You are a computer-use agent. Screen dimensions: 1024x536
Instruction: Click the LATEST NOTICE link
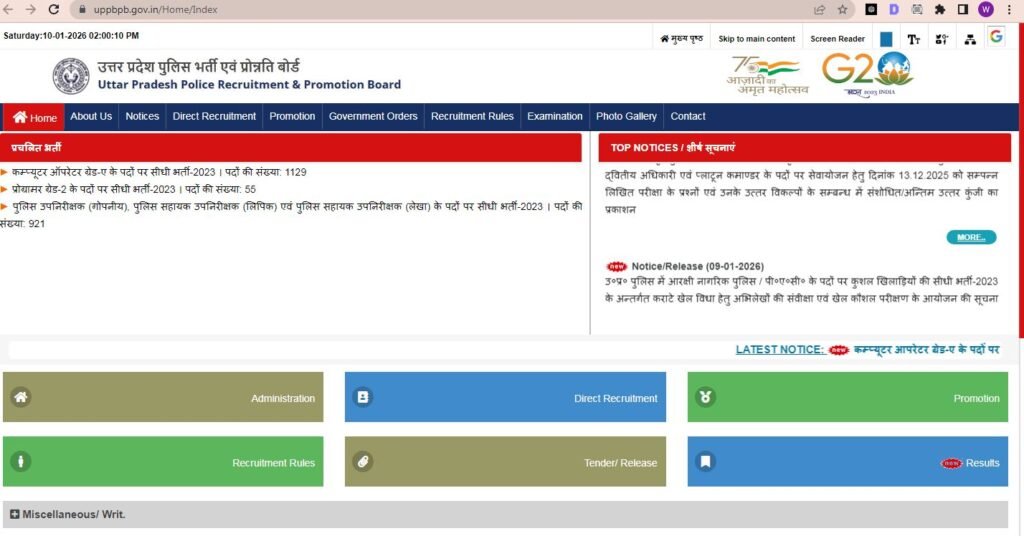pyautogui.click(x=779, y=349)
